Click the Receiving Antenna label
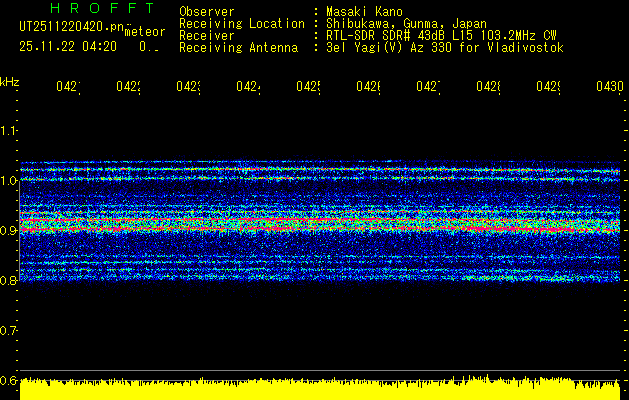The width and height of the screenshot is (629, 400). click(x=239, y=48)
